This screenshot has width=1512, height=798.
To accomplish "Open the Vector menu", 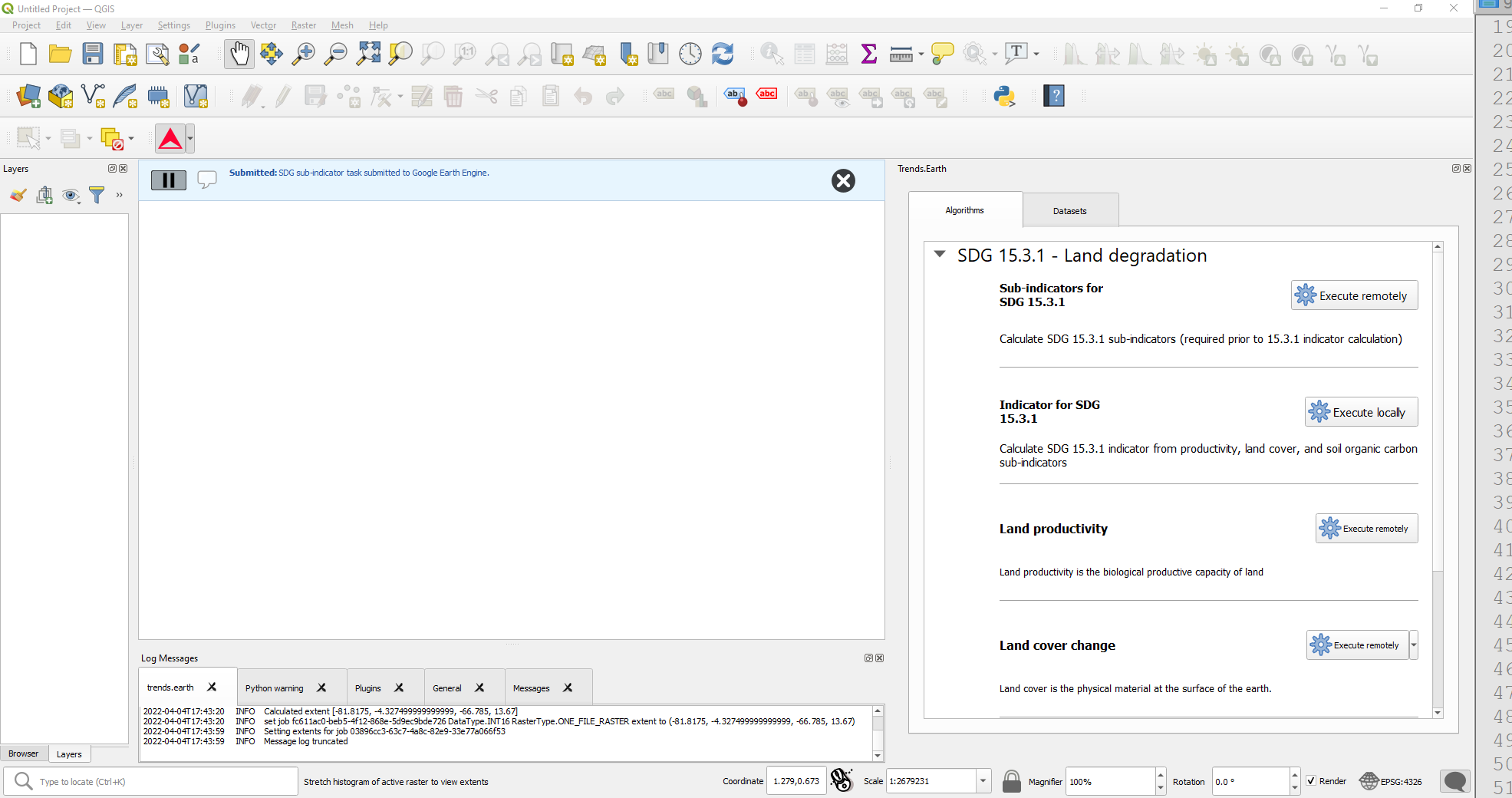I will [263, 25].
